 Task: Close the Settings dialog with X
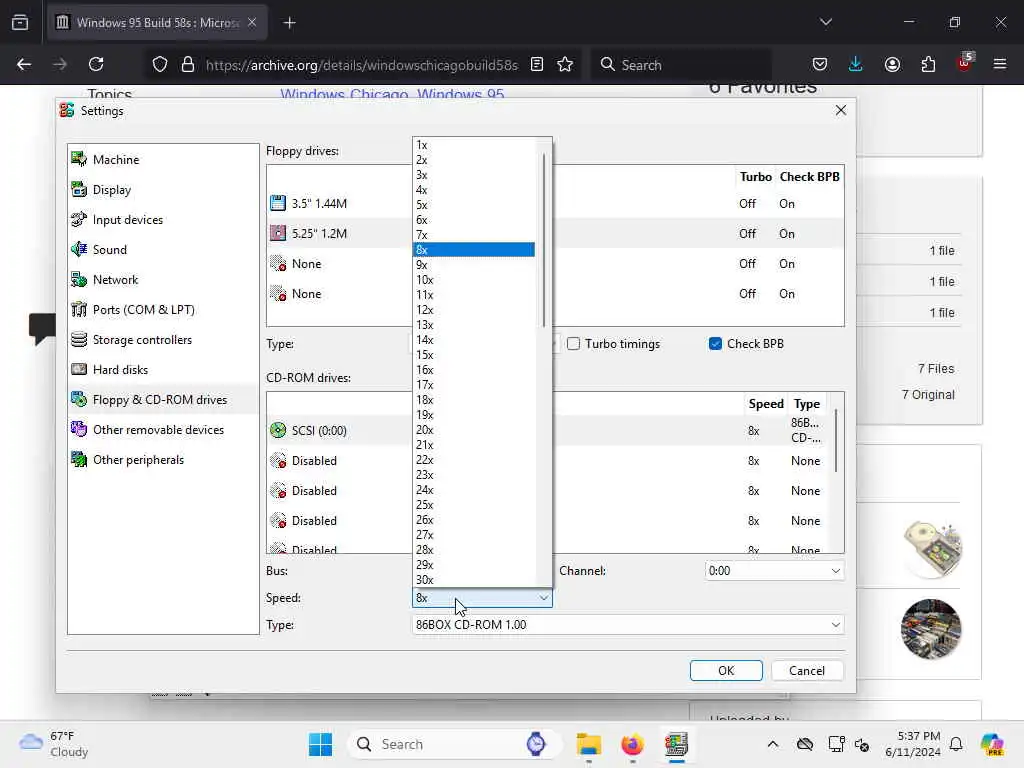840,110
